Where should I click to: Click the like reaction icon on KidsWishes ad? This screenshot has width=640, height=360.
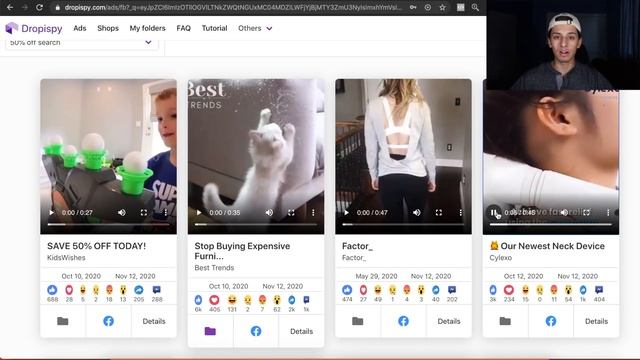tap(52, 290)
